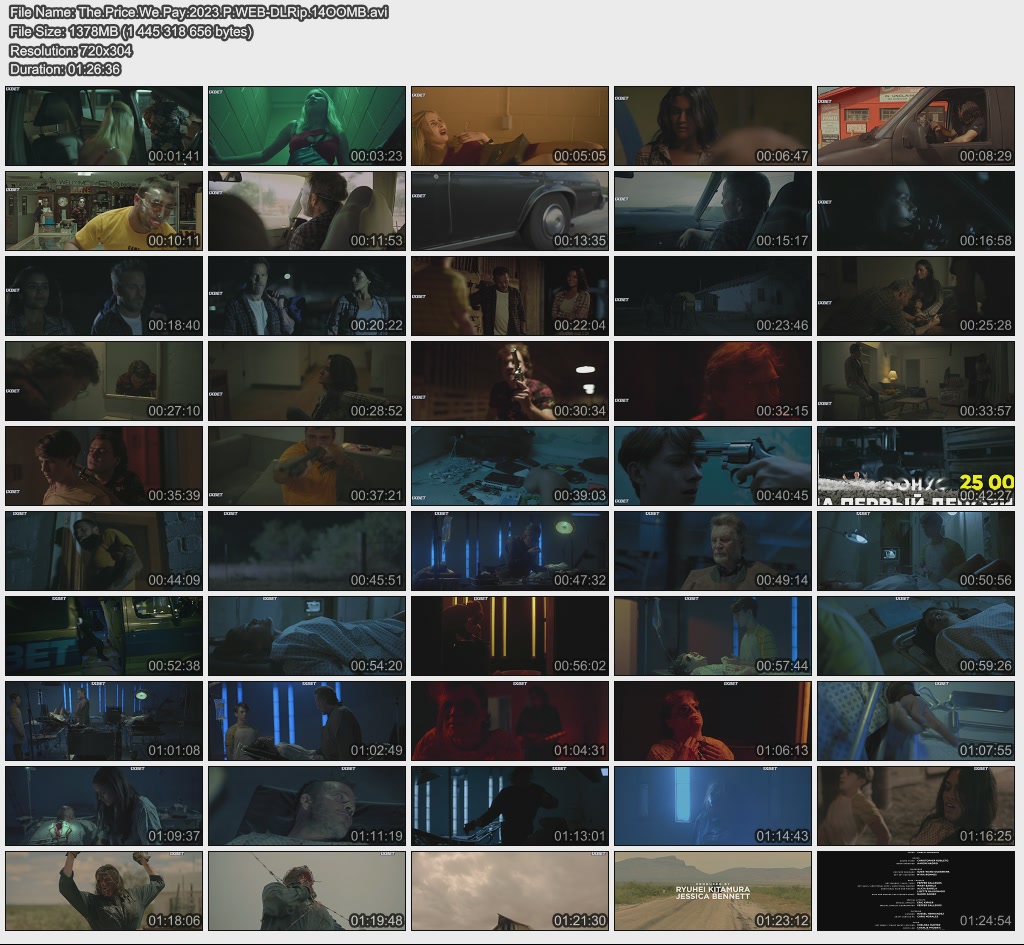Click the Duration 01:26:36 text

point(65,69)
